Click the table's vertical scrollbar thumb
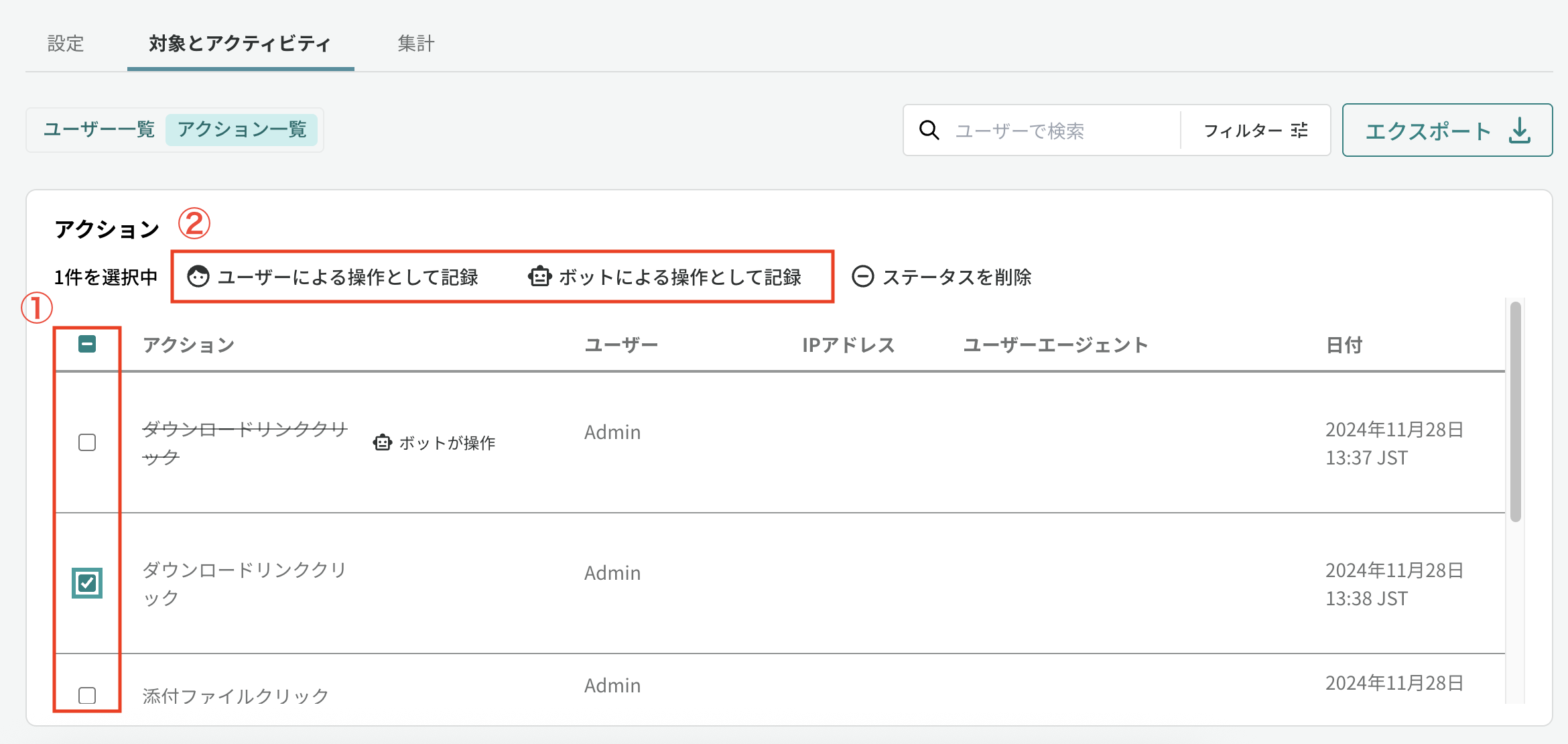1568x744 pixels. click(x=1516, y=412)
